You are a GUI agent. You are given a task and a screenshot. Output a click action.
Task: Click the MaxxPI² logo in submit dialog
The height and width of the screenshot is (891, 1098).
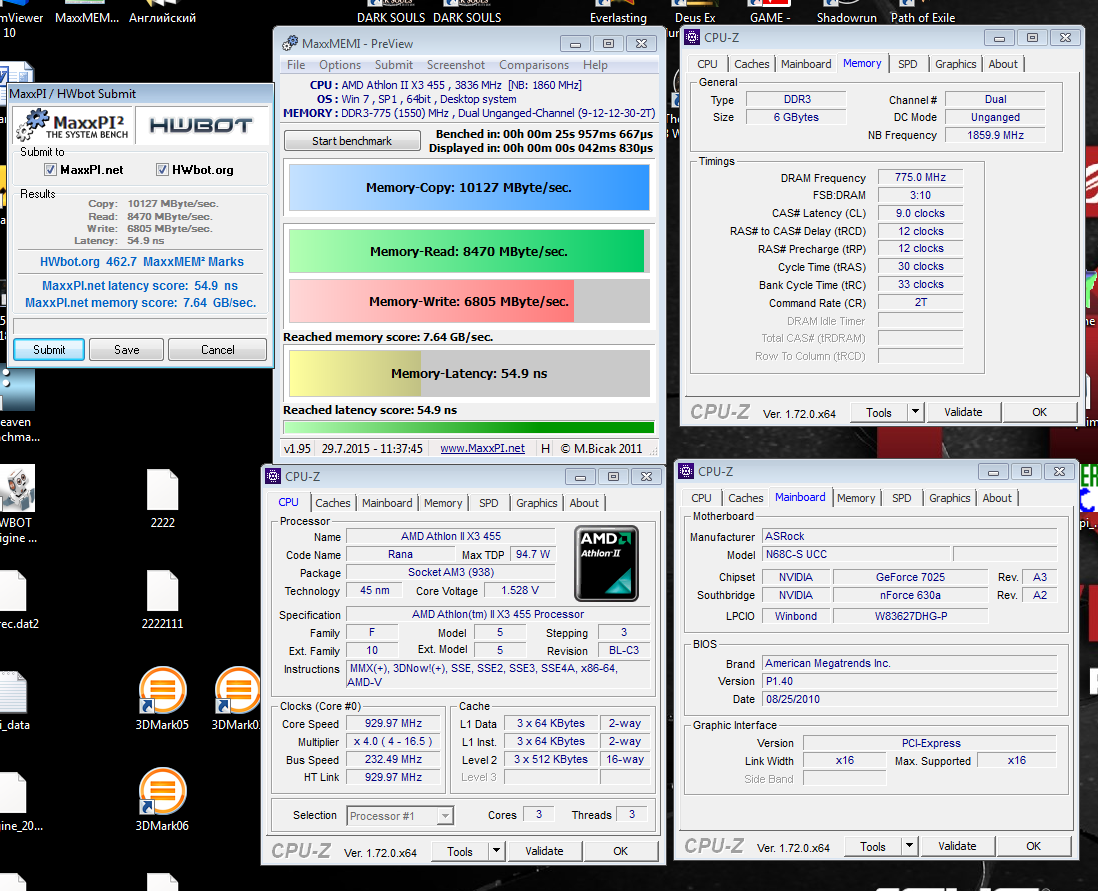[71, 125]
